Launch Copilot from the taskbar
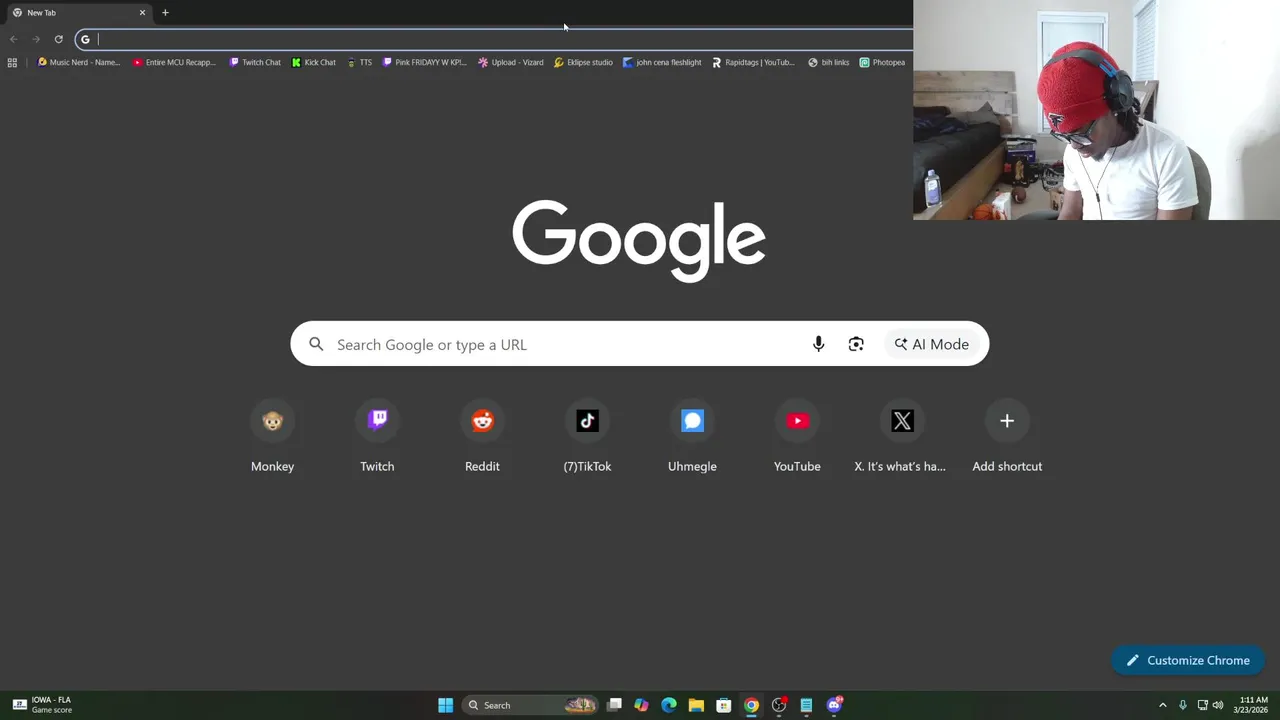The image size is (1280, 720). click(x=641, y=705)
